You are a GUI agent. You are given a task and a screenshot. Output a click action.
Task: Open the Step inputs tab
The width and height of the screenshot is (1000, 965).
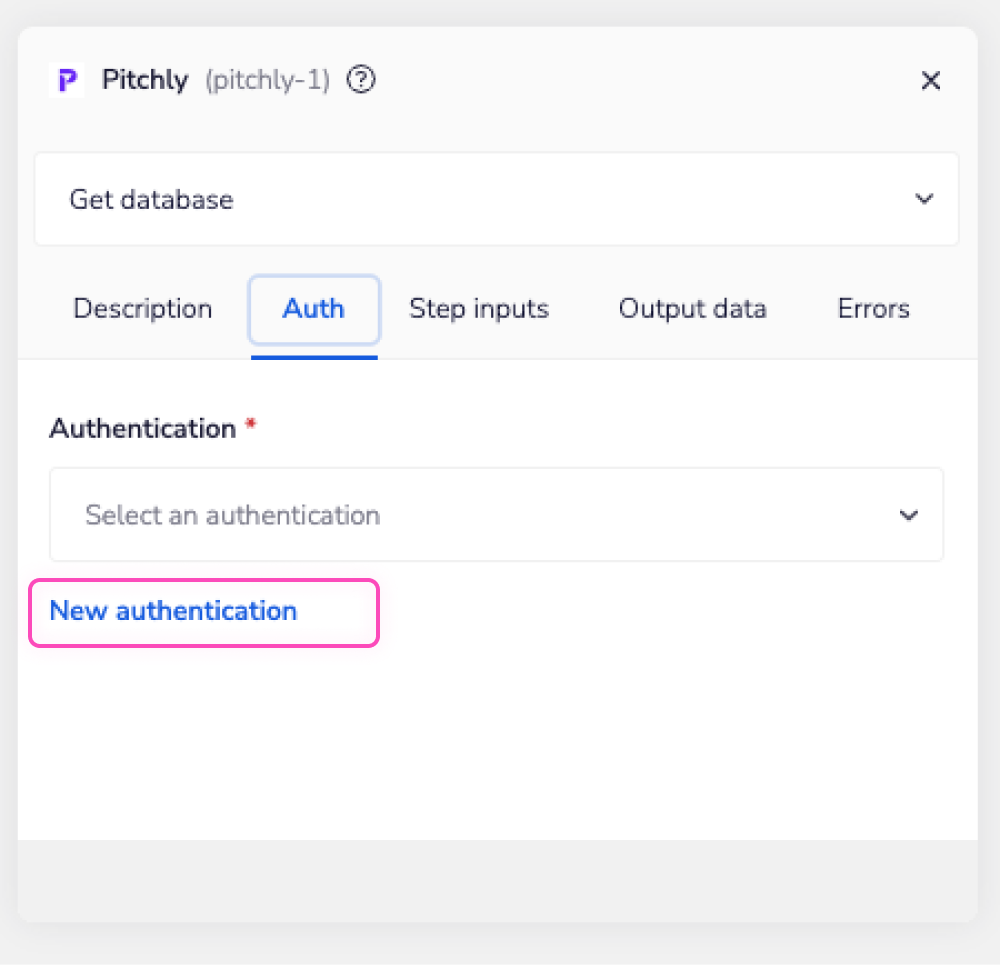(479, 309)
